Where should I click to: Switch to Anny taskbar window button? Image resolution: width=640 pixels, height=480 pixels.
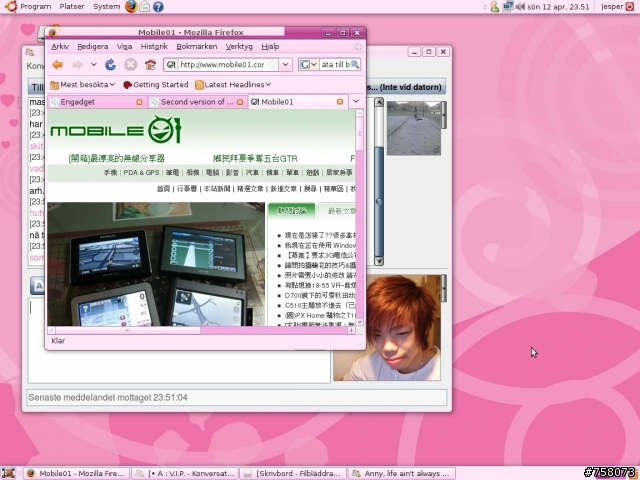(402, 473)
